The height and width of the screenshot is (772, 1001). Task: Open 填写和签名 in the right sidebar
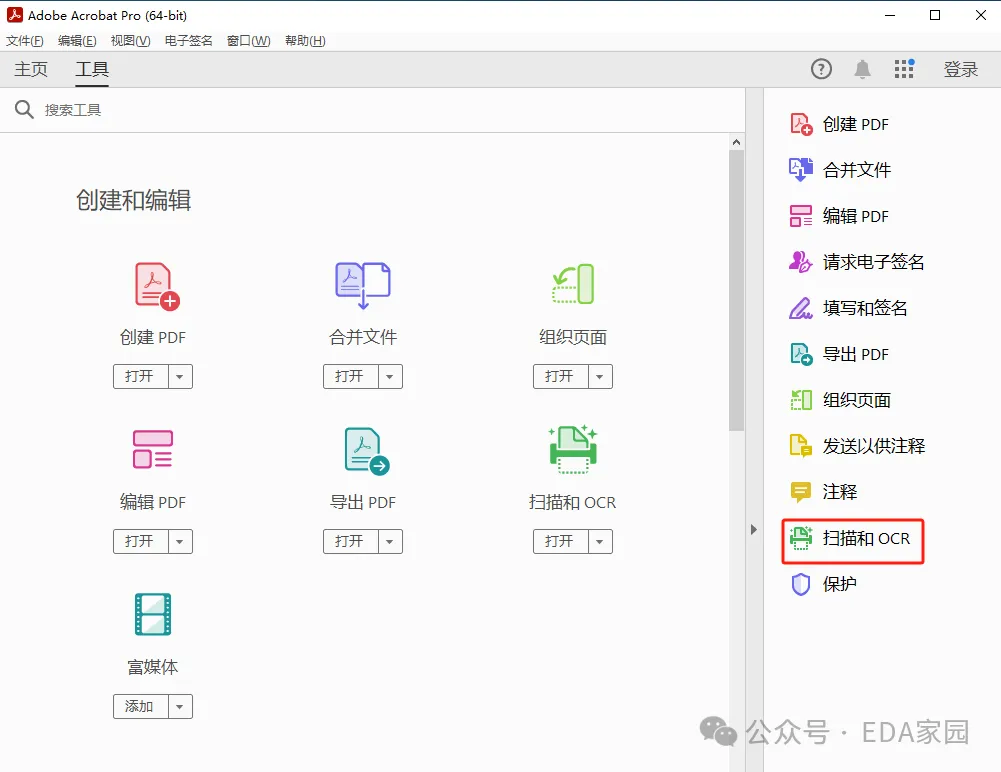click(x=848, y=308)
